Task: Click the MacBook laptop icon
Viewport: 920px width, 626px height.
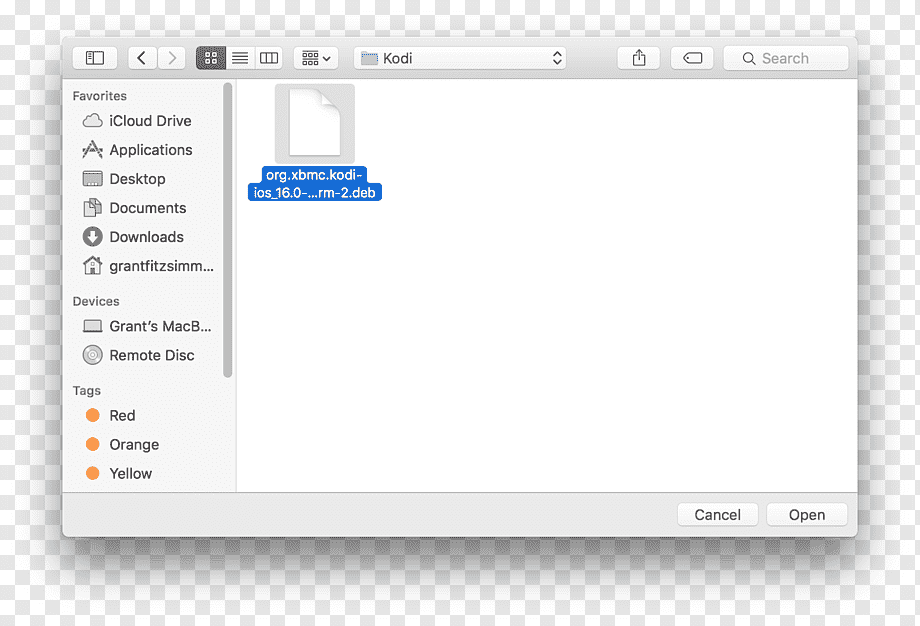Action: [x=92, y=326]
